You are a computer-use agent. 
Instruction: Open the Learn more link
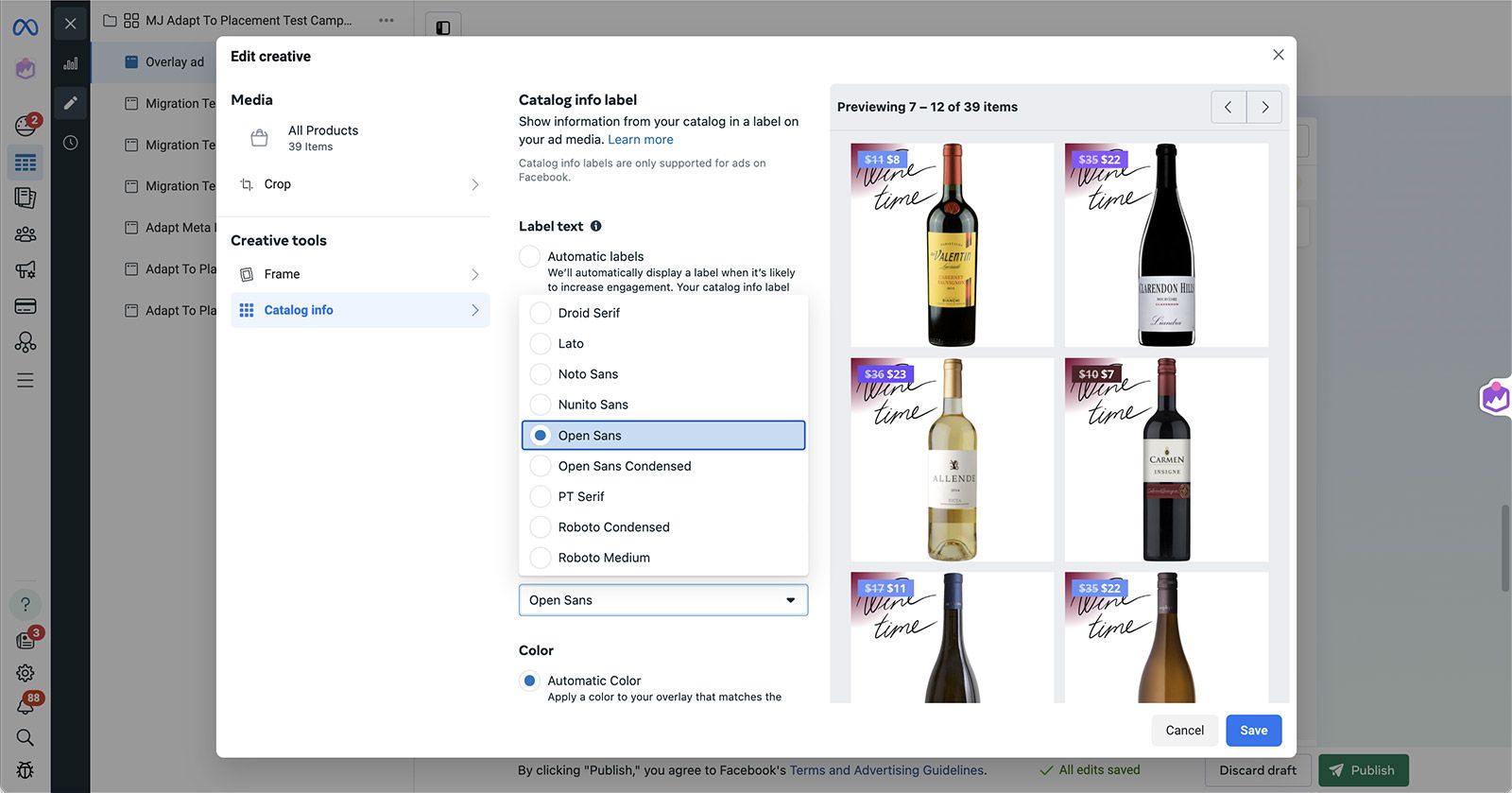coord(641,139)
